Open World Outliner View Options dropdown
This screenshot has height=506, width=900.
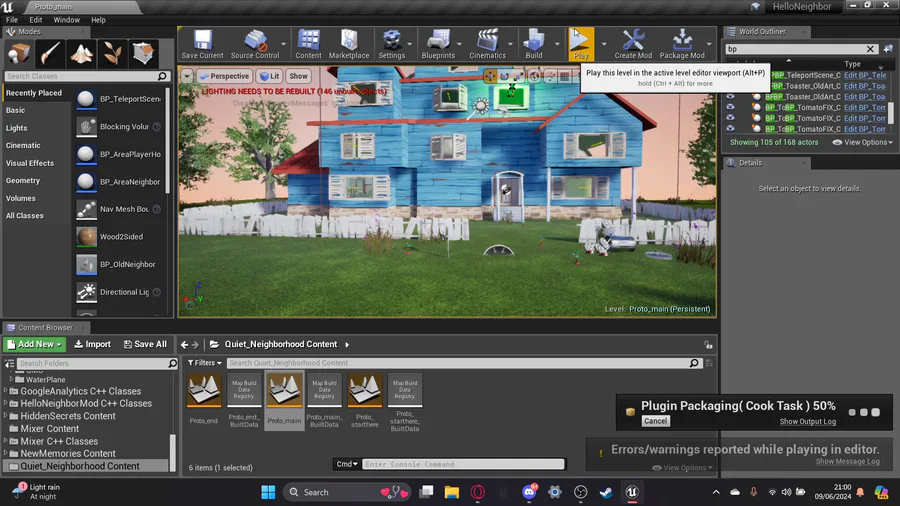(862, 142)
